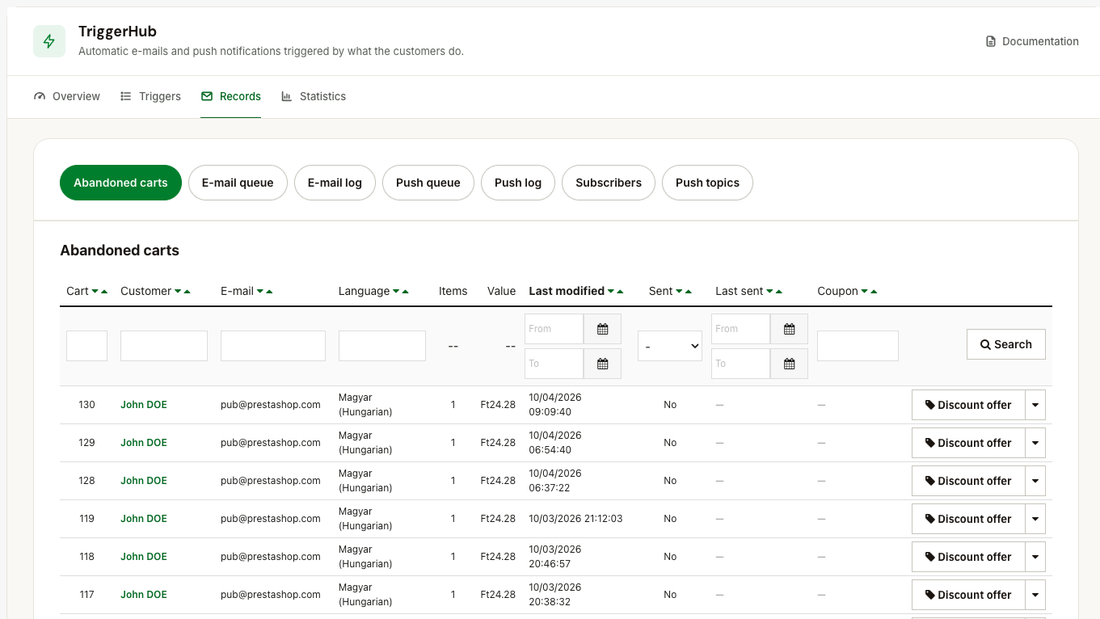The image size is (1100, 619).
Task: Sort Coupon column ascending
Action: tap(874, 291)
